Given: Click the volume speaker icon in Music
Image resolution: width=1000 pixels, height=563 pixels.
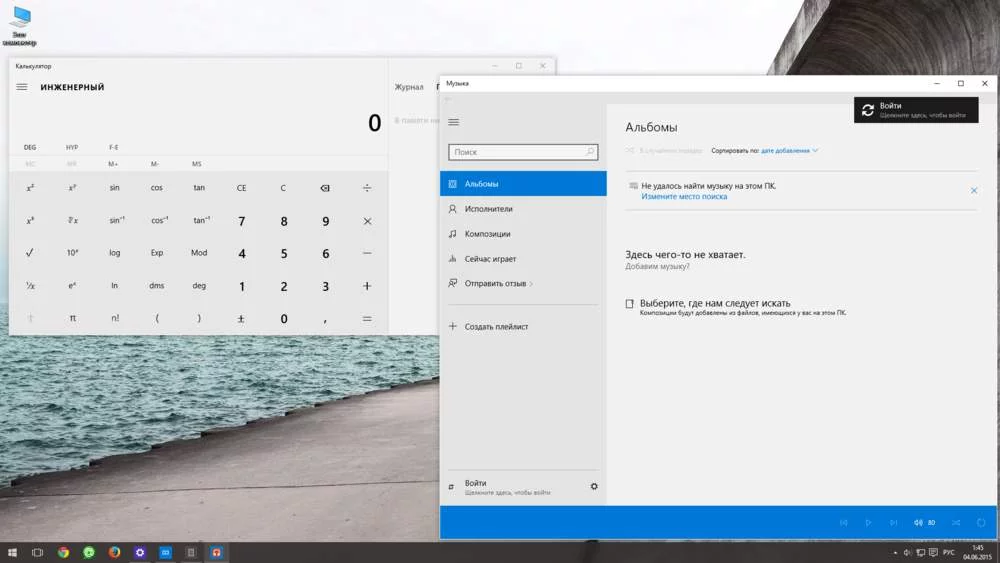Looking at the screenshot, I should [918, 522].
